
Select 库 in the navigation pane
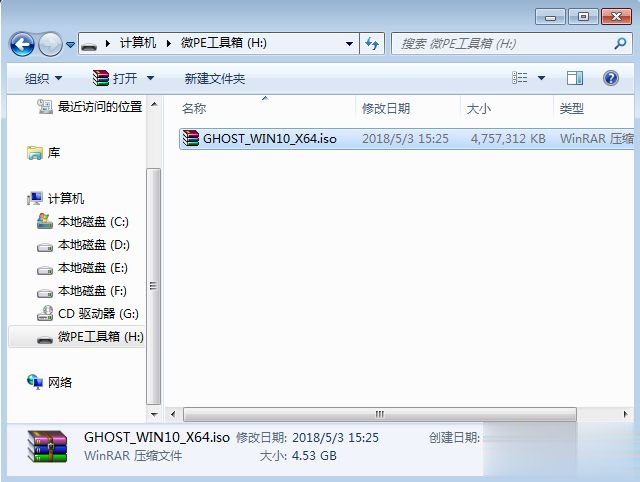pos(54,153)
